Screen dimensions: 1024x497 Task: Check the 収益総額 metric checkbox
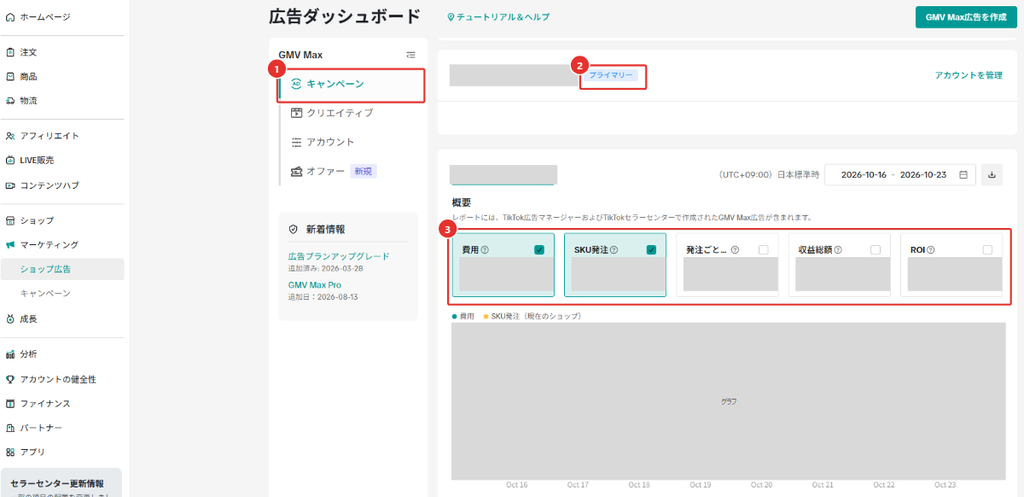tap(875, 249)
